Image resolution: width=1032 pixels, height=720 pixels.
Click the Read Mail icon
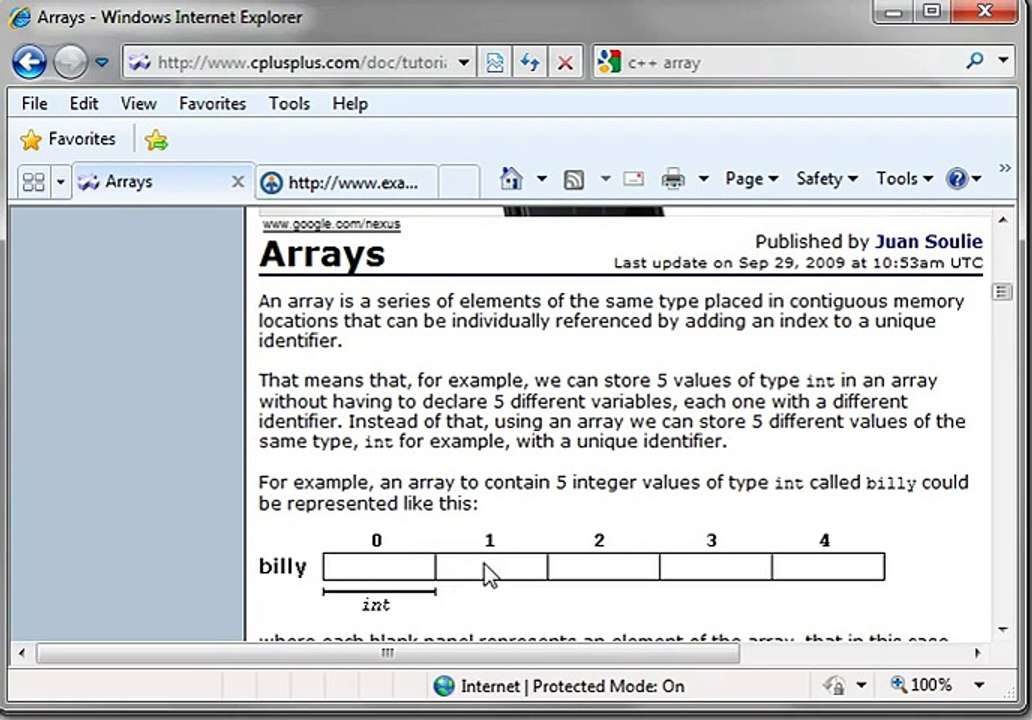pyautogui.click(x=633, y=178)
